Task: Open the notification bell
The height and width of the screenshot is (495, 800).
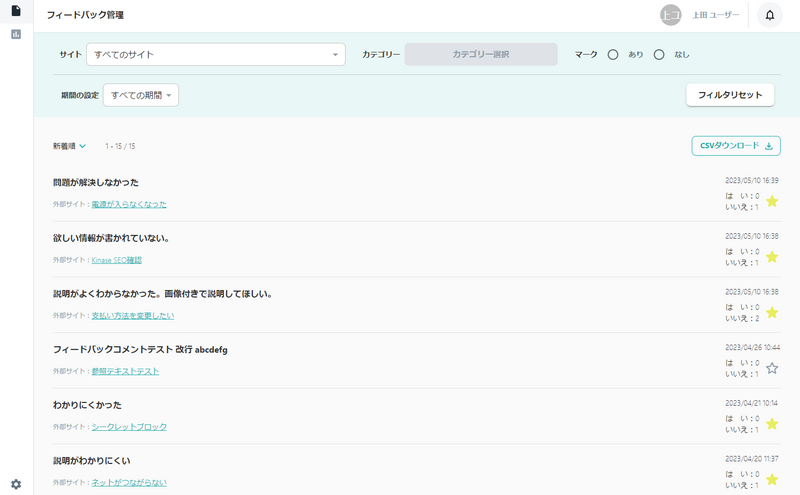Action: pos(769,15)
